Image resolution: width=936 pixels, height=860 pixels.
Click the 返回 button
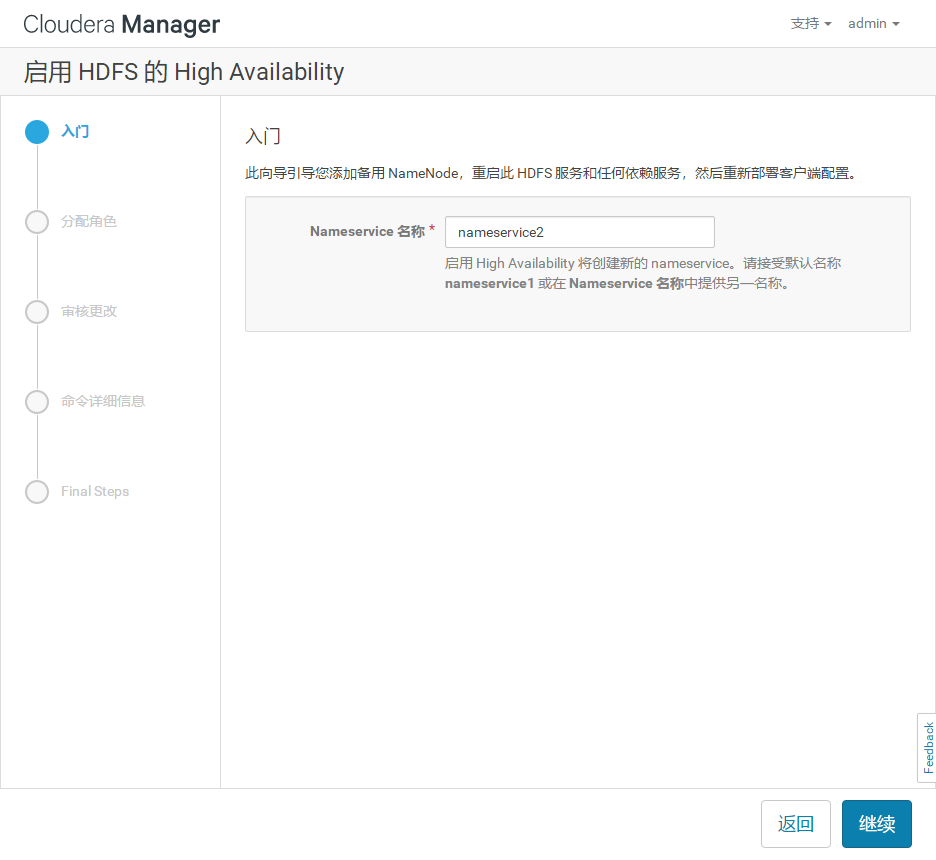pos(796,824)
